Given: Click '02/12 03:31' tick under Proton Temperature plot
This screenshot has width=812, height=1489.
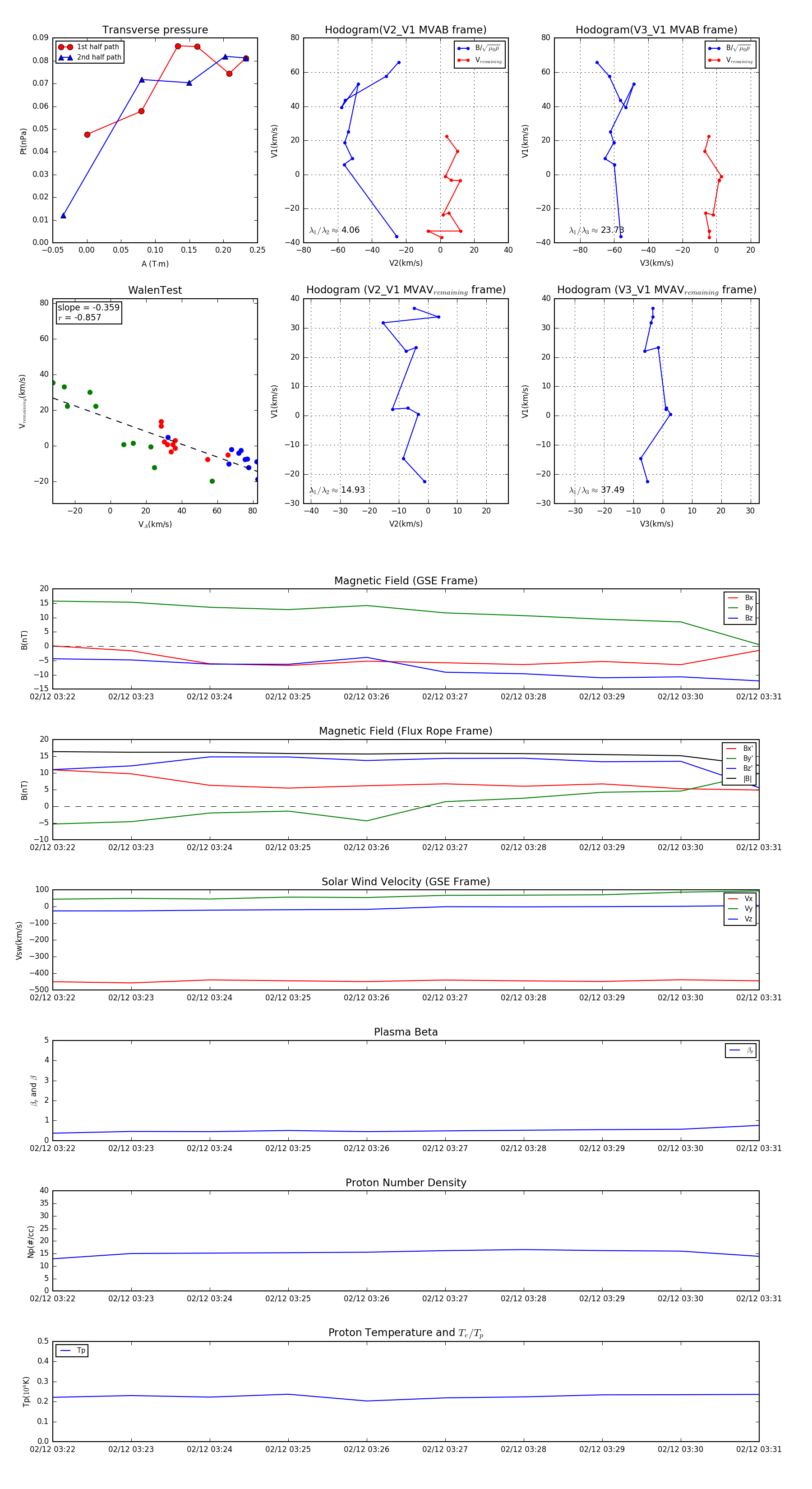Looking at the screenshot, I should (759, 1449).
